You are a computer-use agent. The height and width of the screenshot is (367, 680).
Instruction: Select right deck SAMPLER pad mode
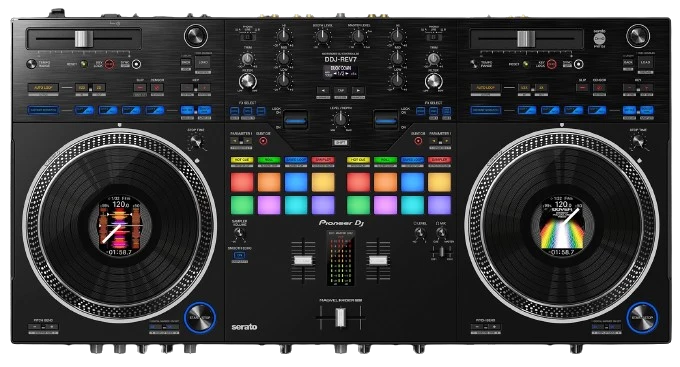(439, 160)
